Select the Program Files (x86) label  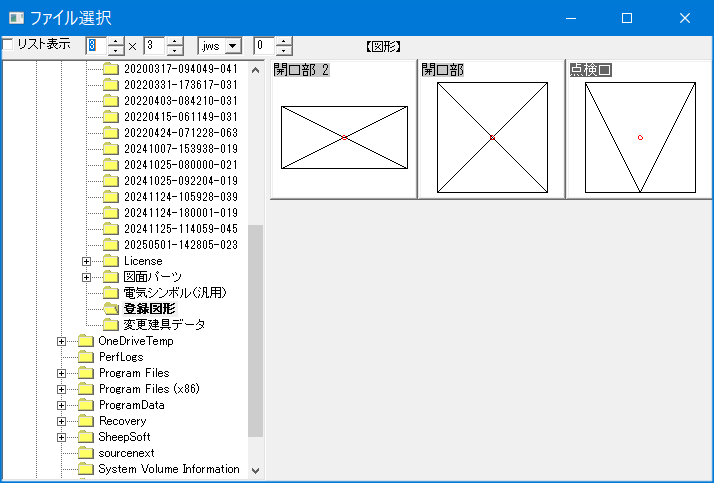pyautogui.click(x=149, y=389)
